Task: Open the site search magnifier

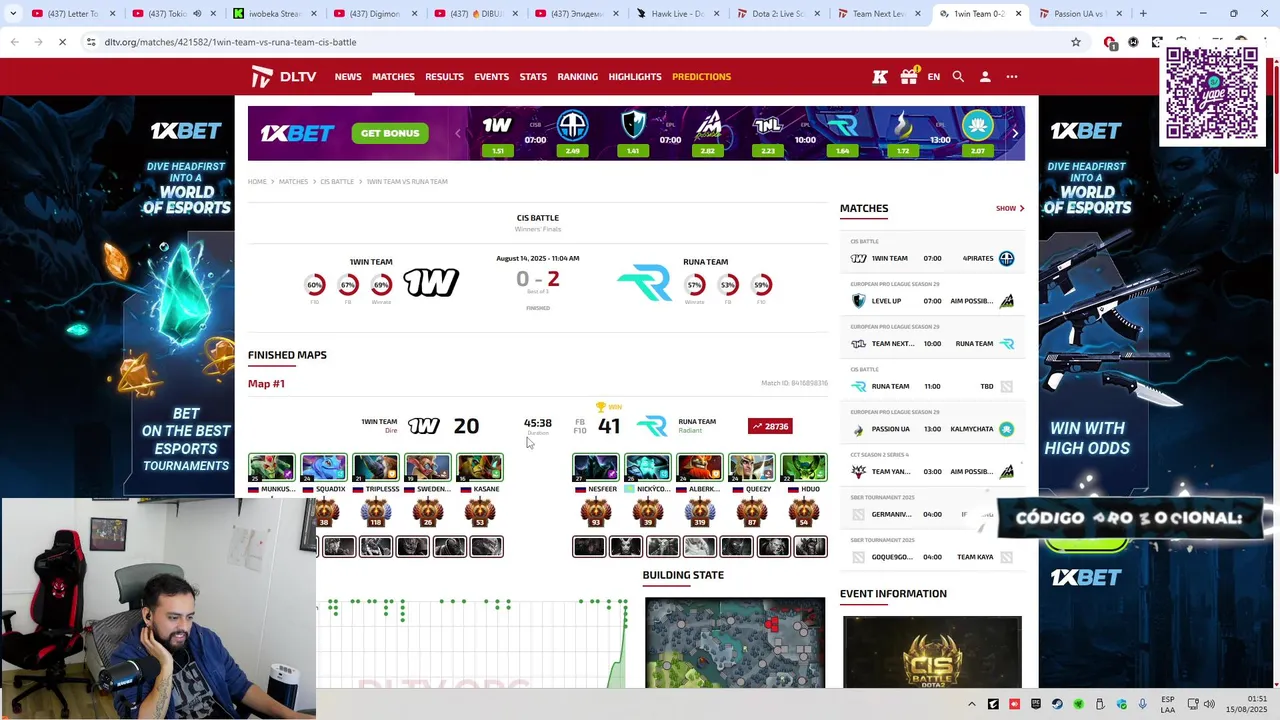Action: coord(958,77)
